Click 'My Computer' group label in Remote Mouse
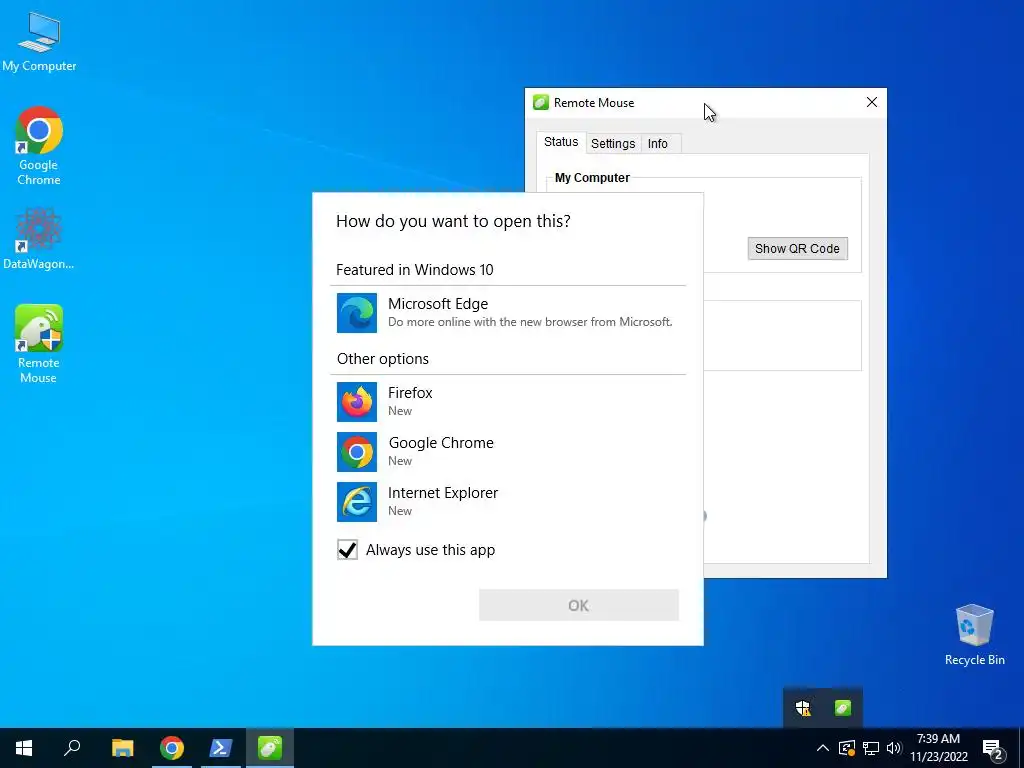This screenshot has width=1024, height=768. pyautogui.click(x=592, y=178)
